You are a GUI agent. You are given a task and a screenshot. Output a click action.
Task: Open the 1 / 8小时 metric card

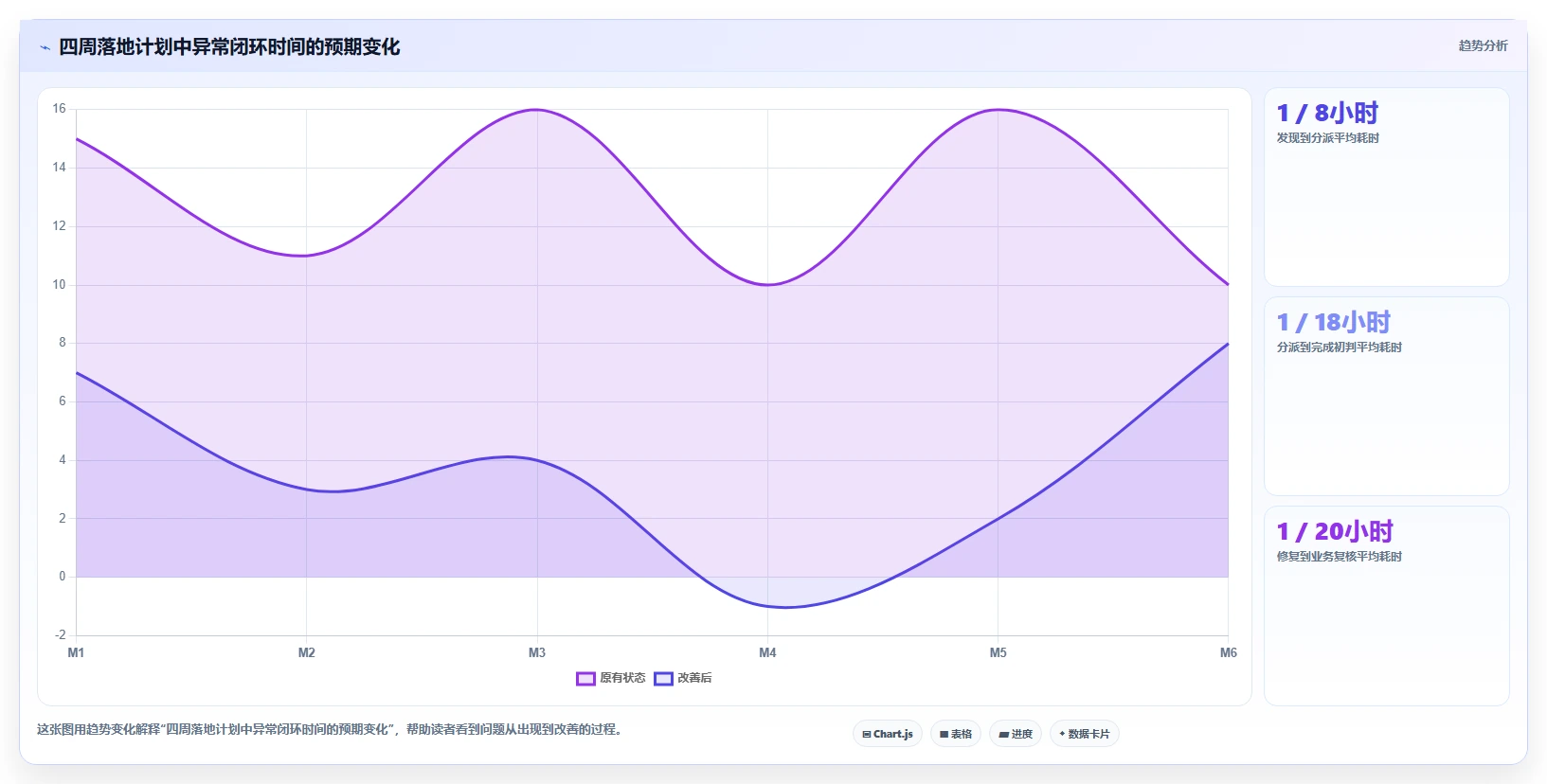[1387, 187]
